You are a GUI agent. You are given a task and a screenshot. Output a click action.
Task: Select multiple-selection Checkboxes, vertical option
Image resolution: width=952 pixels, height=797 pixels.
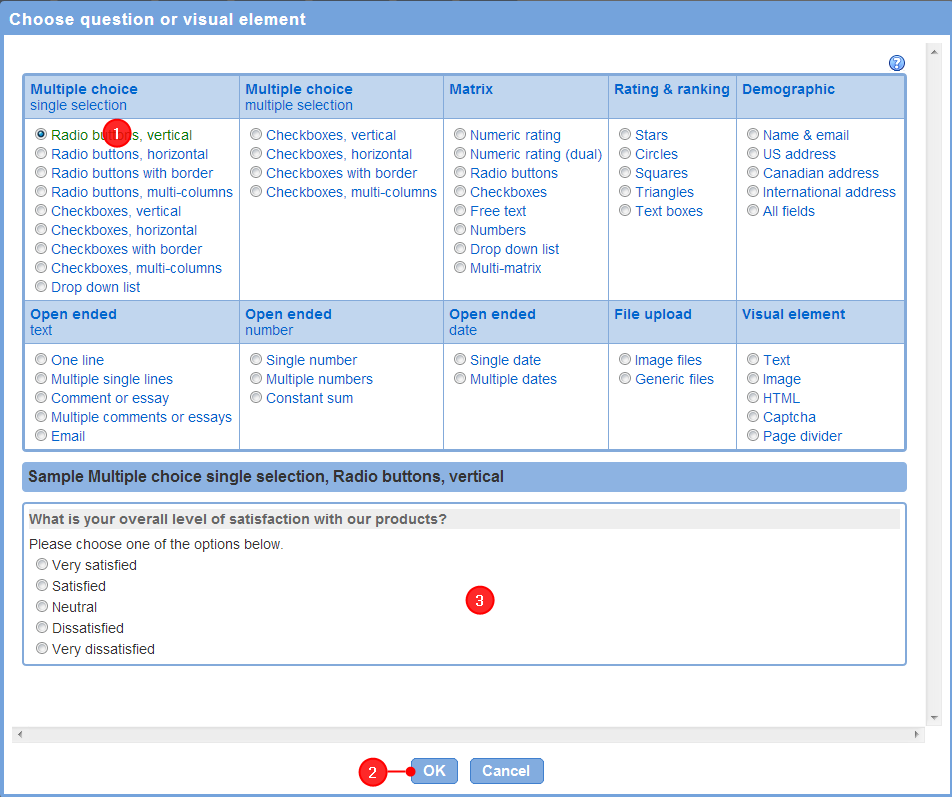(x=256, y=135)
